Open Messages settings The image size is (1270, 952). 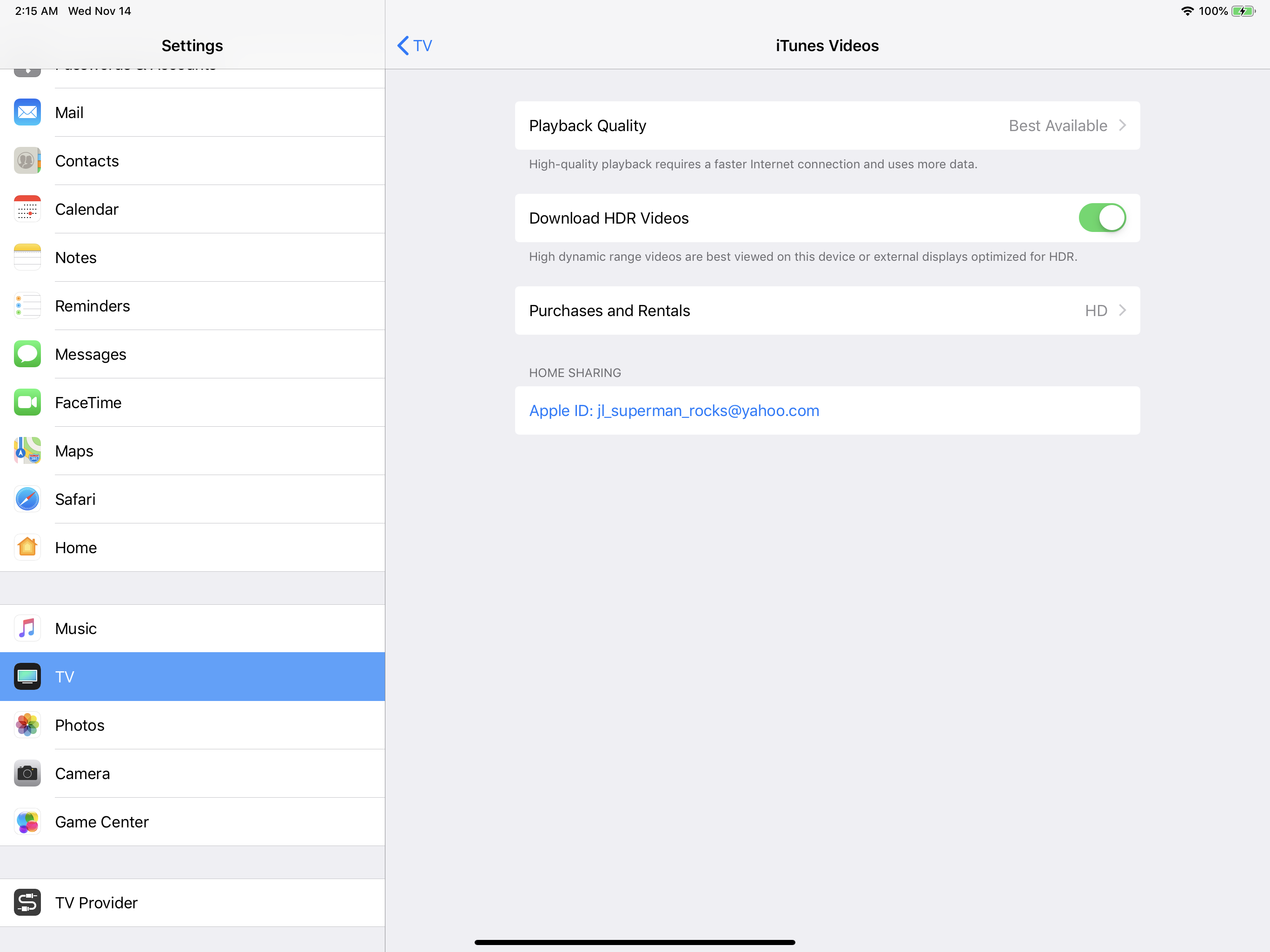(x=192, y=354)
